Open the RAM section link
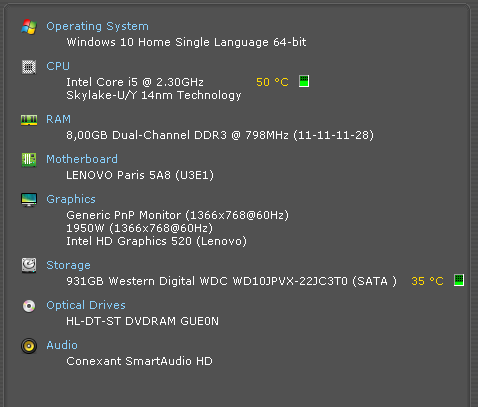The image size is (478, 407). (x=58, y=119)
